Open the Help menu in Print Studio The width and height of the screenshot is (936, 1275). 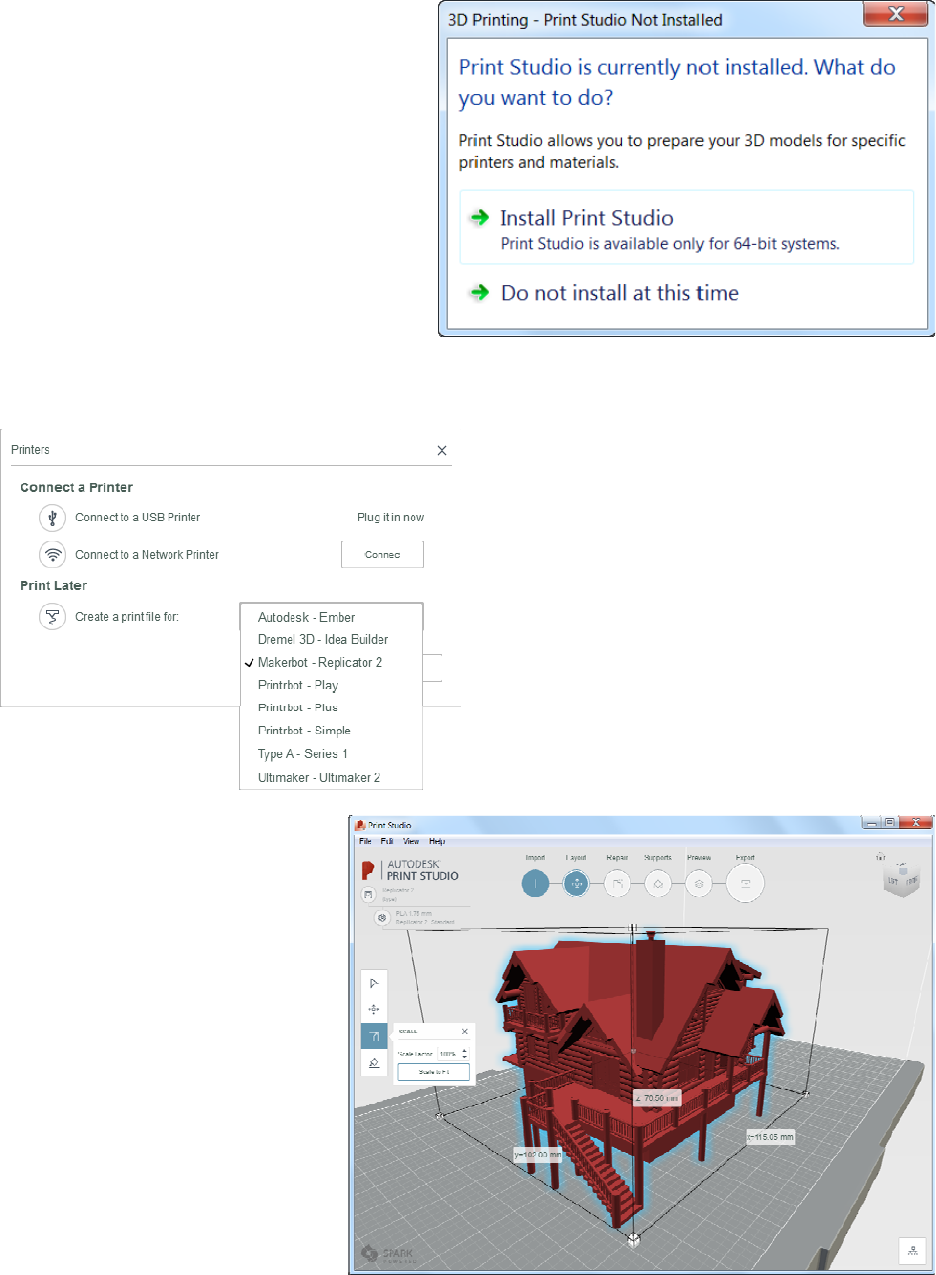(x=437, y=842)
